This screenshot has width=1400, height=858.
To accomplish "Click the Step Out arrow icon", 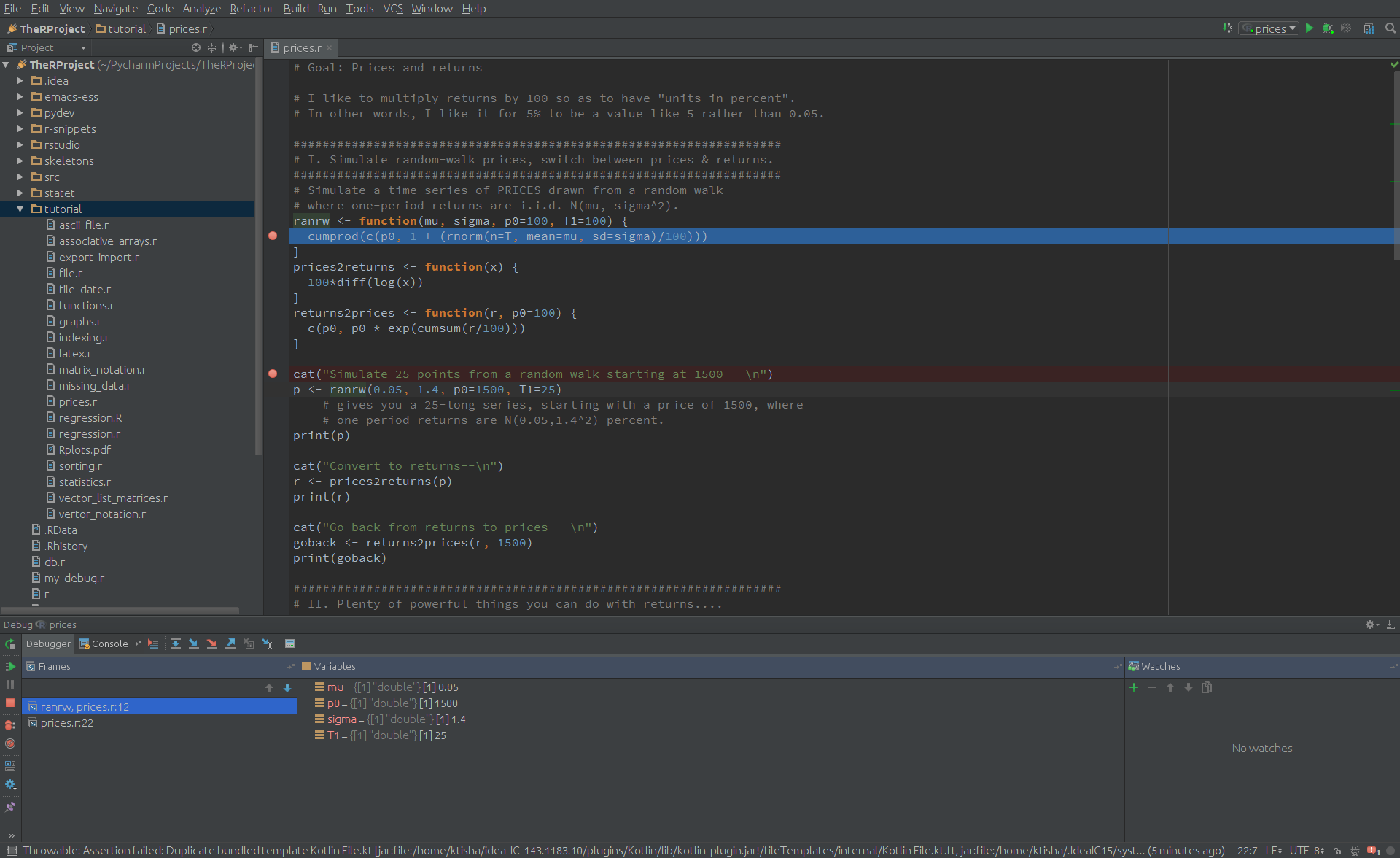I will pos(230,643).
